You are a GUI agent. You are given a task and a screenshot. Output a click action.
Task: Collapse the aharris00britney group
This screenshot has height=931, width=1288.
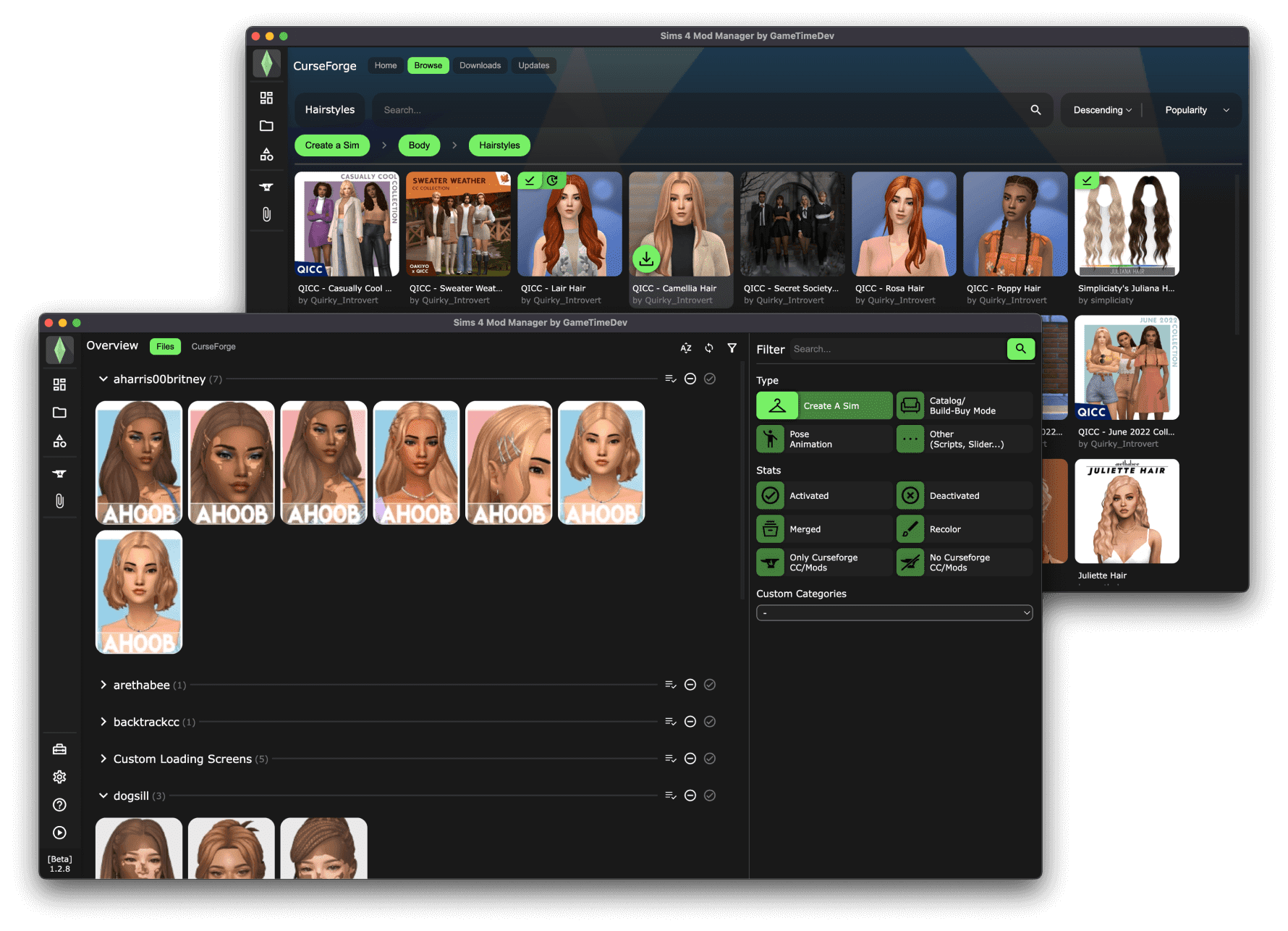(103, 379)
